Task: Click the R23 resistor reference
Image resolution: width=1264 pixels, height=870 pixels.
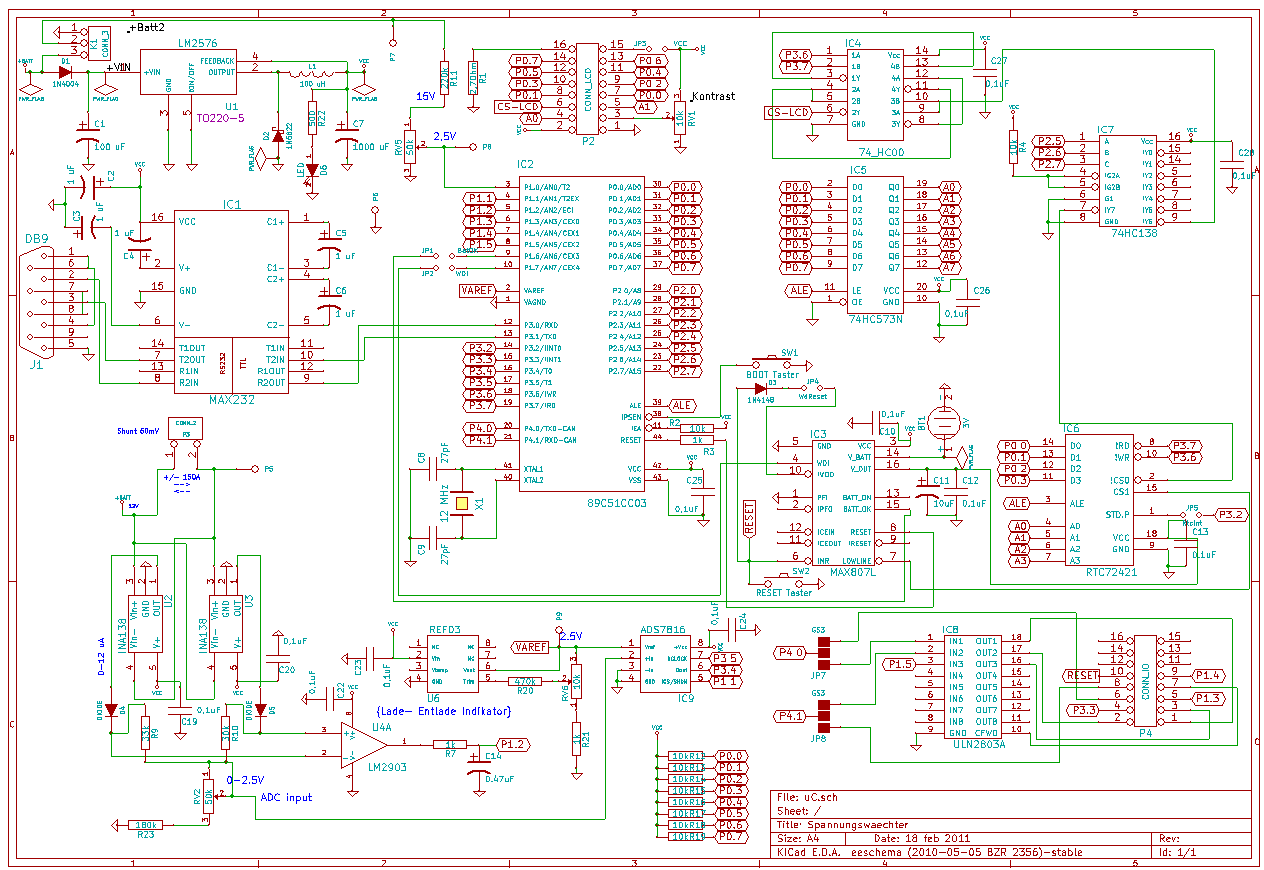Action: [146, 833]
